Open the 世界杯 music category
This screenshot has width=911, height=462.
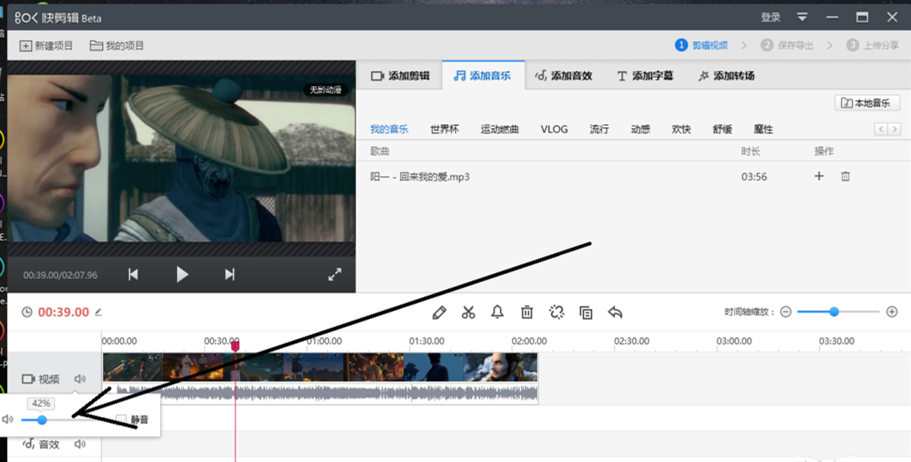(x=444, y=129)
